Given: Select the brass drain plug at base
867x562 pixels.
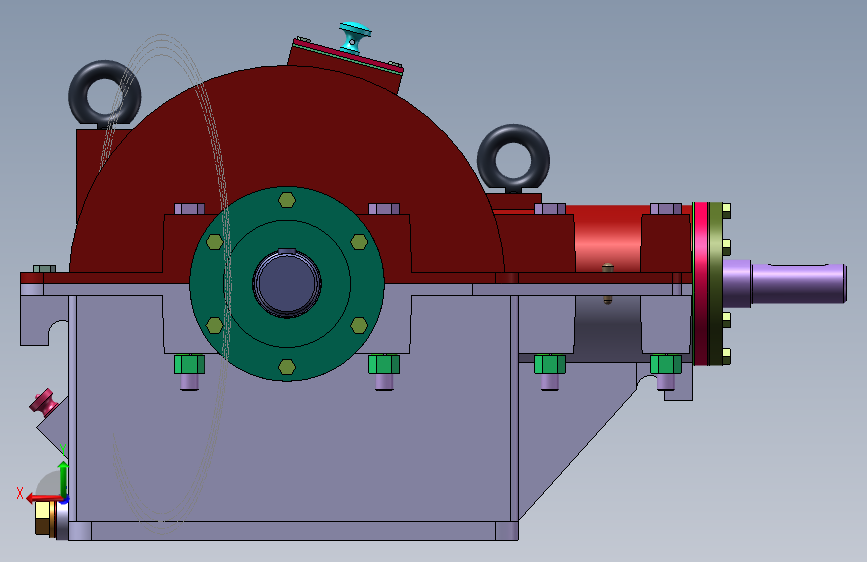Looking at the screenshot, I should click(x=45, y=518).
